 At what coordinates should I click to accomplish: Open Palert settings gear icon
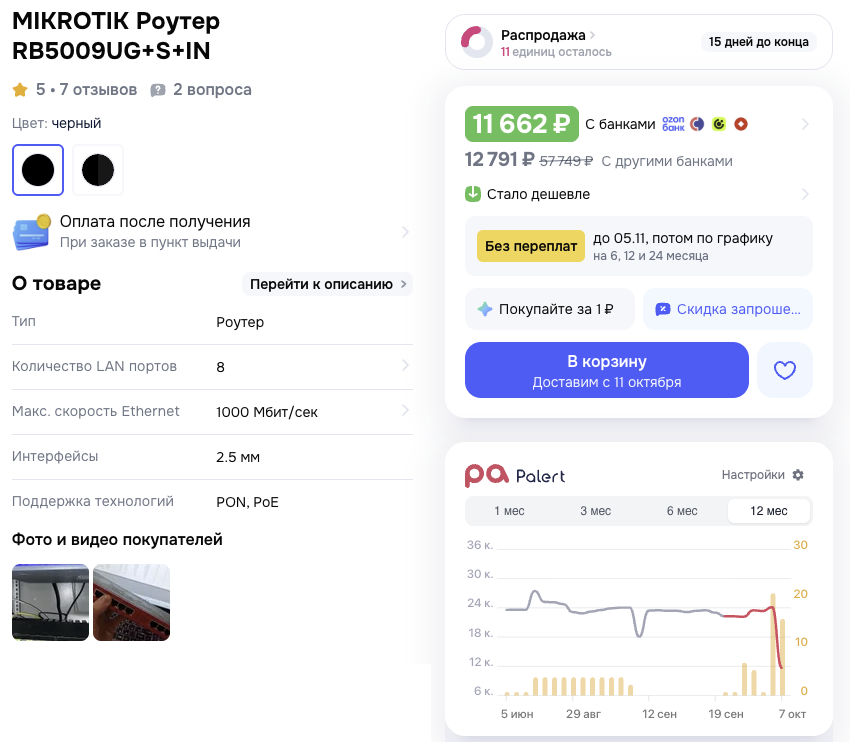[798, 475]
